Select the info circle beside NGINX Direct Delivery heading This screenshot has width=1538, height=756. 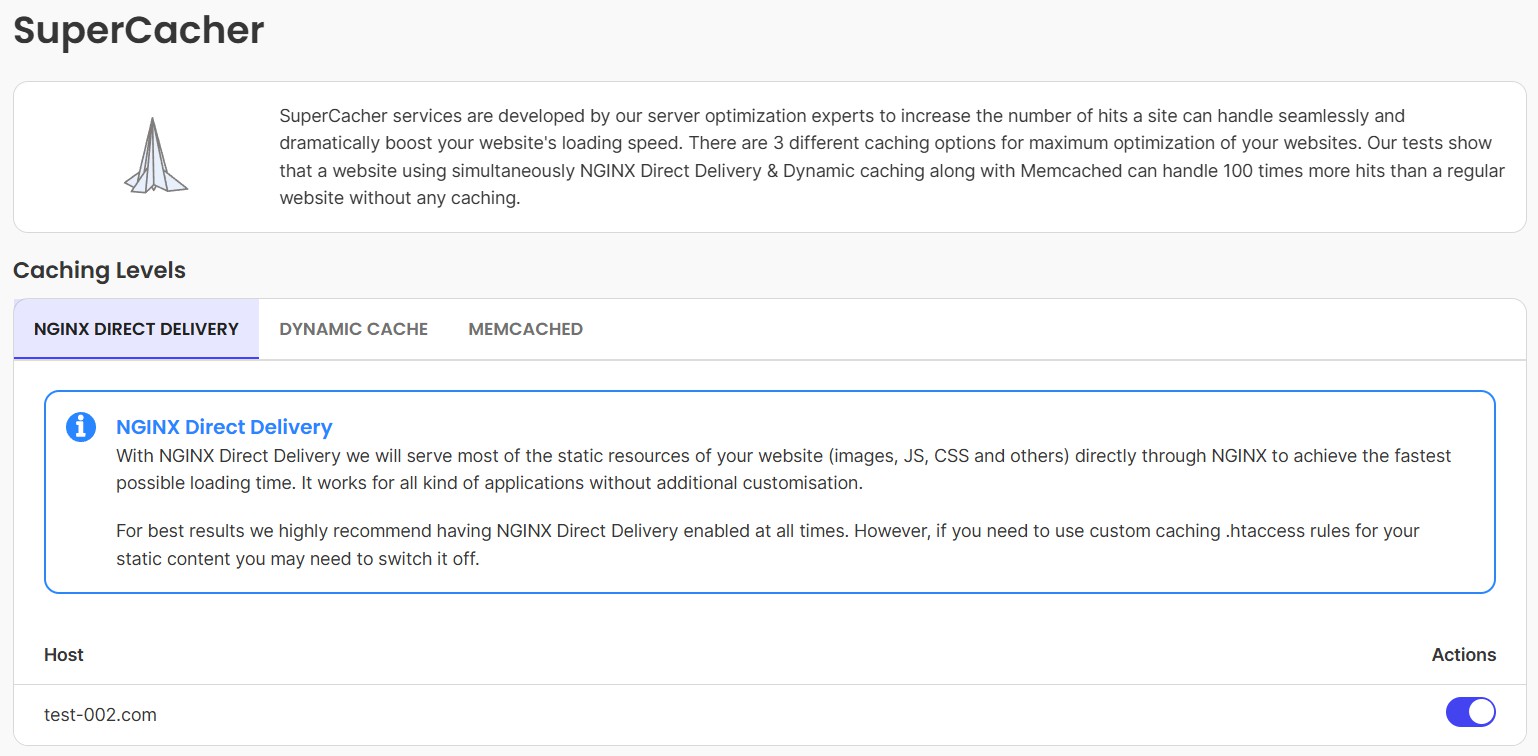click(x=81, y=426)
